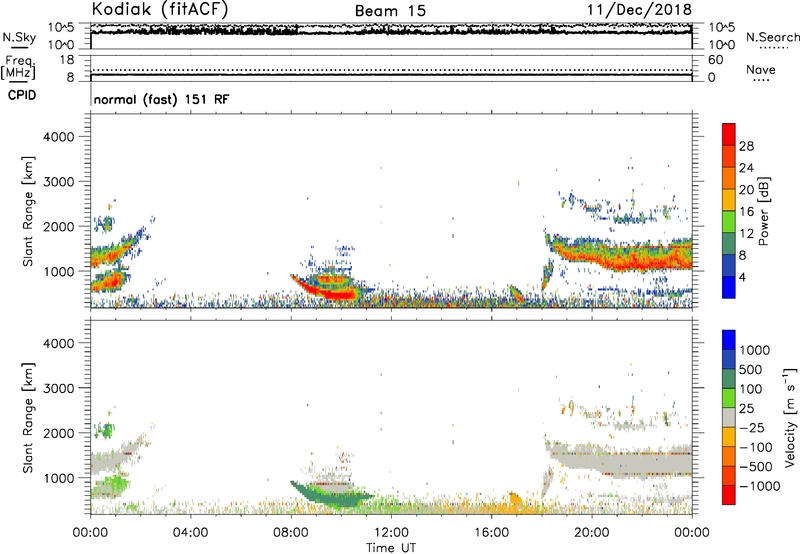The height and width of the screenshot is (554, 800).
Task: Click the 4000 tick on the power panel
Action: (x=59, y=137)
